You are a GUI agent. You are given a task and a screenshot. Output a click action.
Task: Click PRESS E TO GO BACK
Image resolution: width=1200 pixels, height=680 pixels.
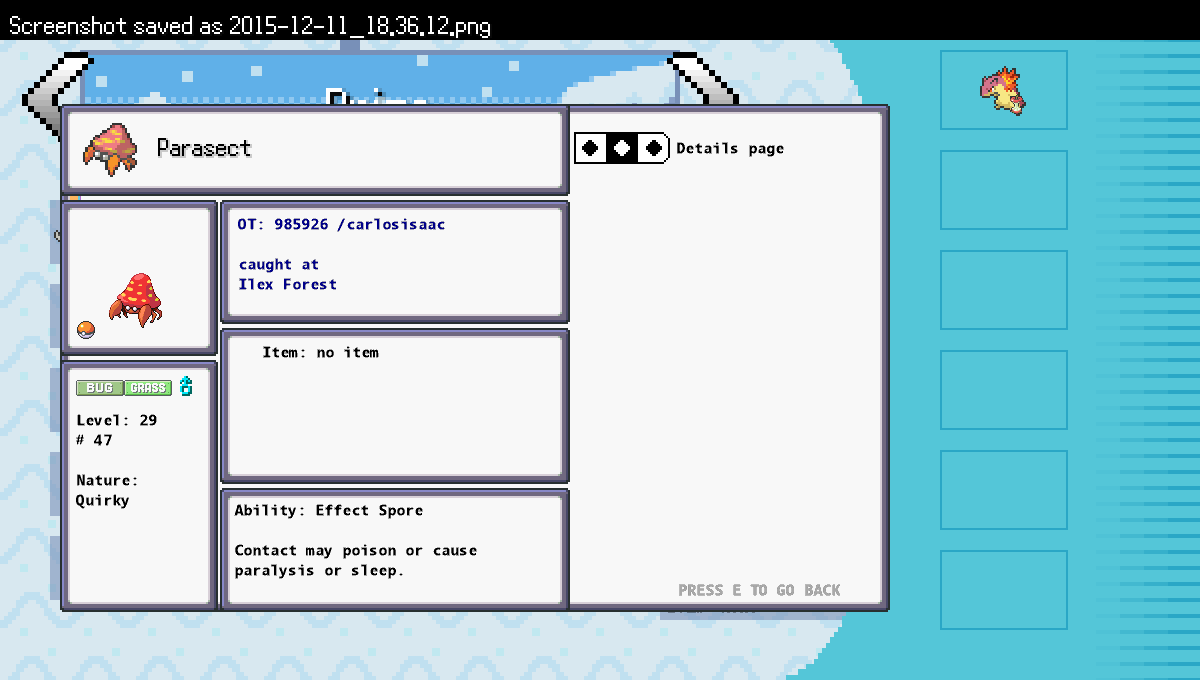pyautogui.click(x=759, y=590)
